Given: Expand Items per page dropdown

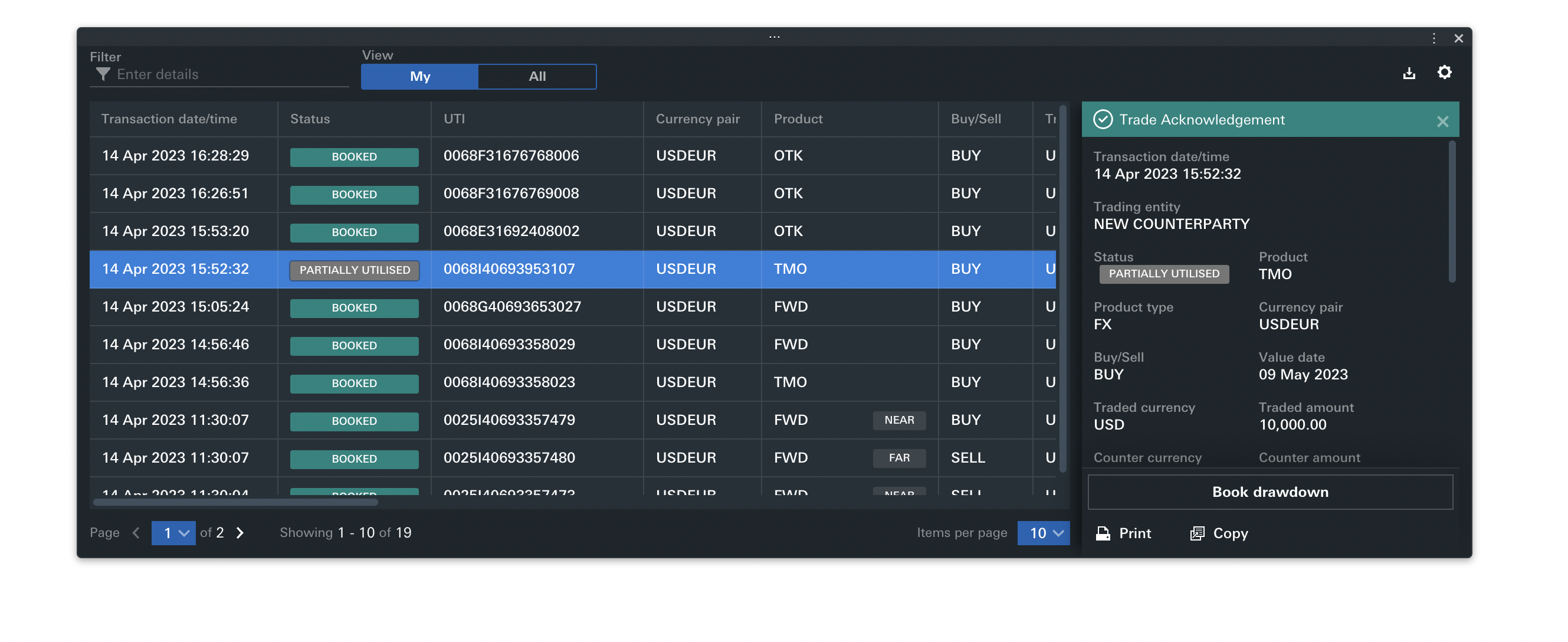Looking at the screenshot, I should [1043, 532].
